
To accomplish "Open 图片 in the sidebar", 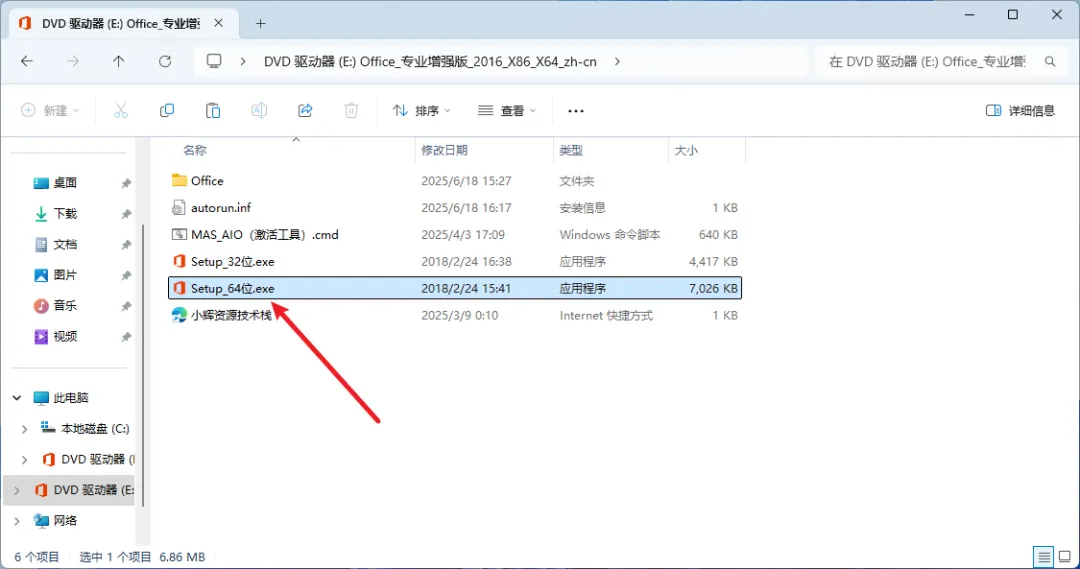I will pyautogui.click(x=65, y=275).
